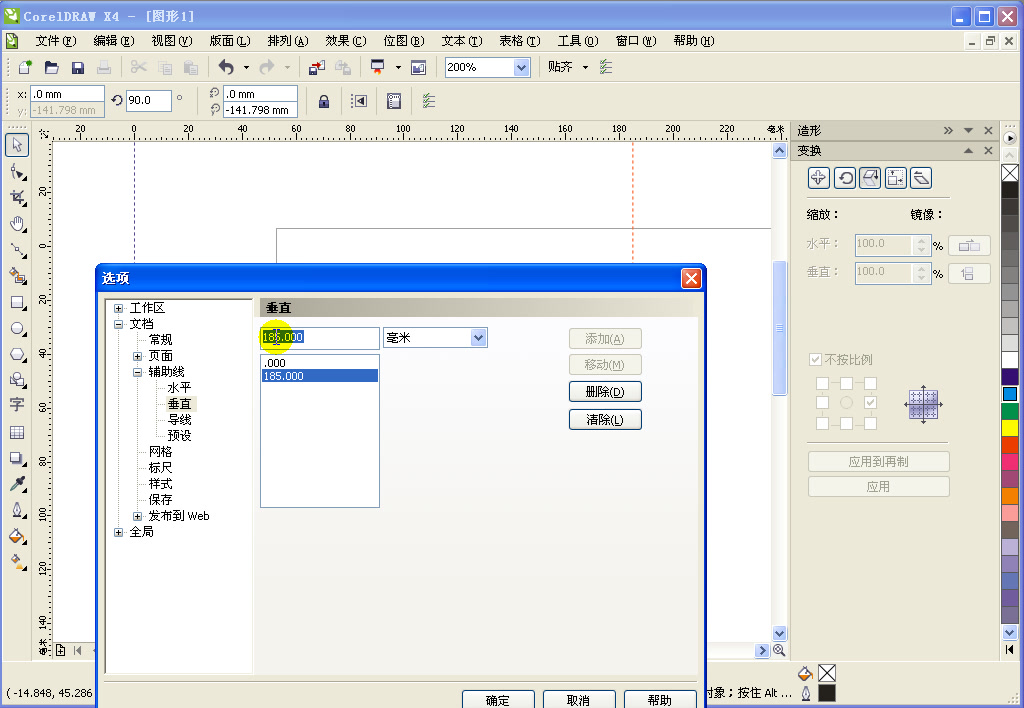Open the 版面 menu
1024x708 pixels.
230,40
